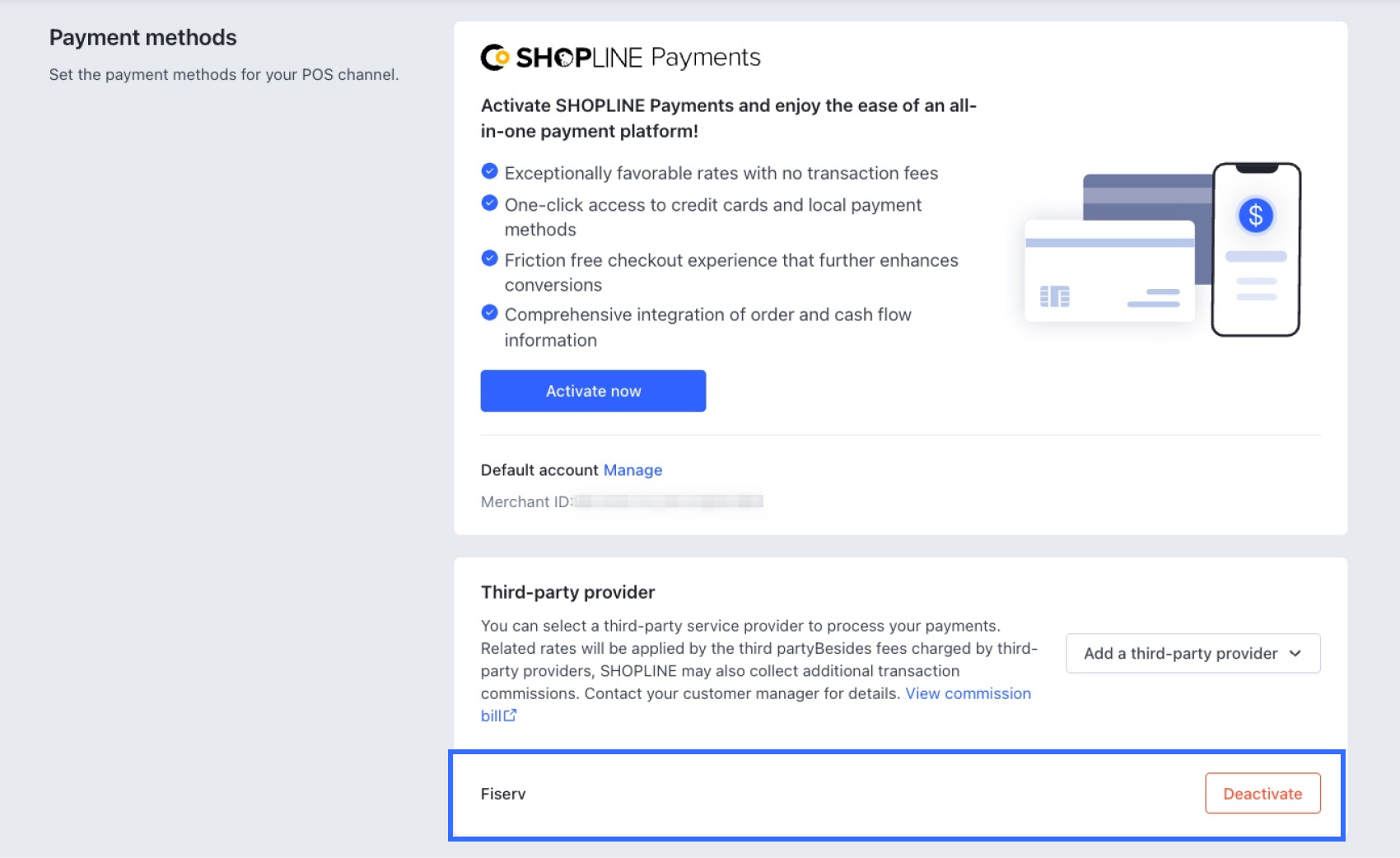Click the SHOPLINE circular logo icon
Image resolution: width=1400 pixels, height=858 pixels.
coord(495,58)
